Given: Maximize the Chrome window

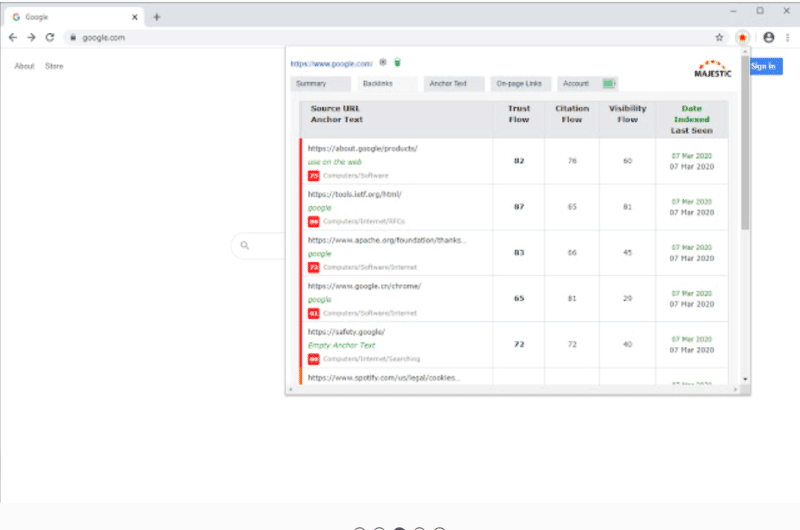Looking at the screenshot, I should pyautogui.click(x=760, y=11).
